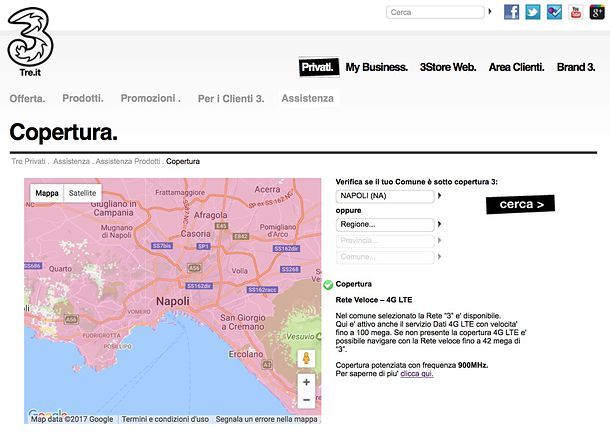Click the 3 Tre.it logo
Screen dimensions: 610x434
[30, 42]
